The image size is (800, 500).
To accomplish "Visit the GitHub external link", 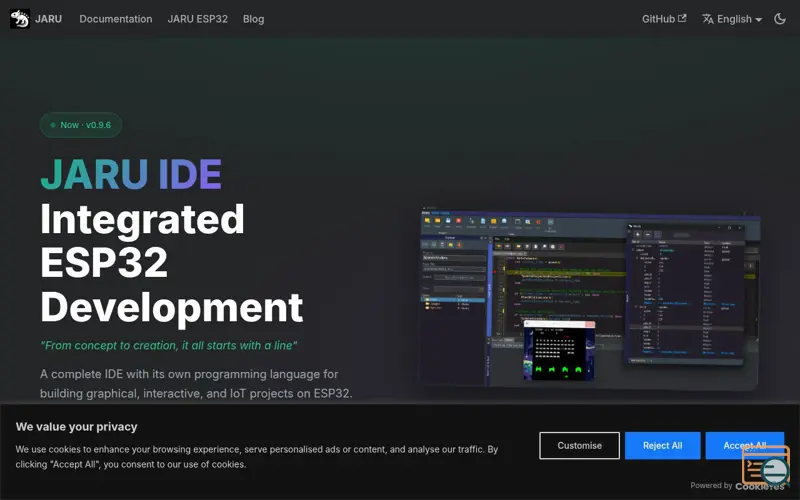I will pyautogui.click(x=664, y=19).
